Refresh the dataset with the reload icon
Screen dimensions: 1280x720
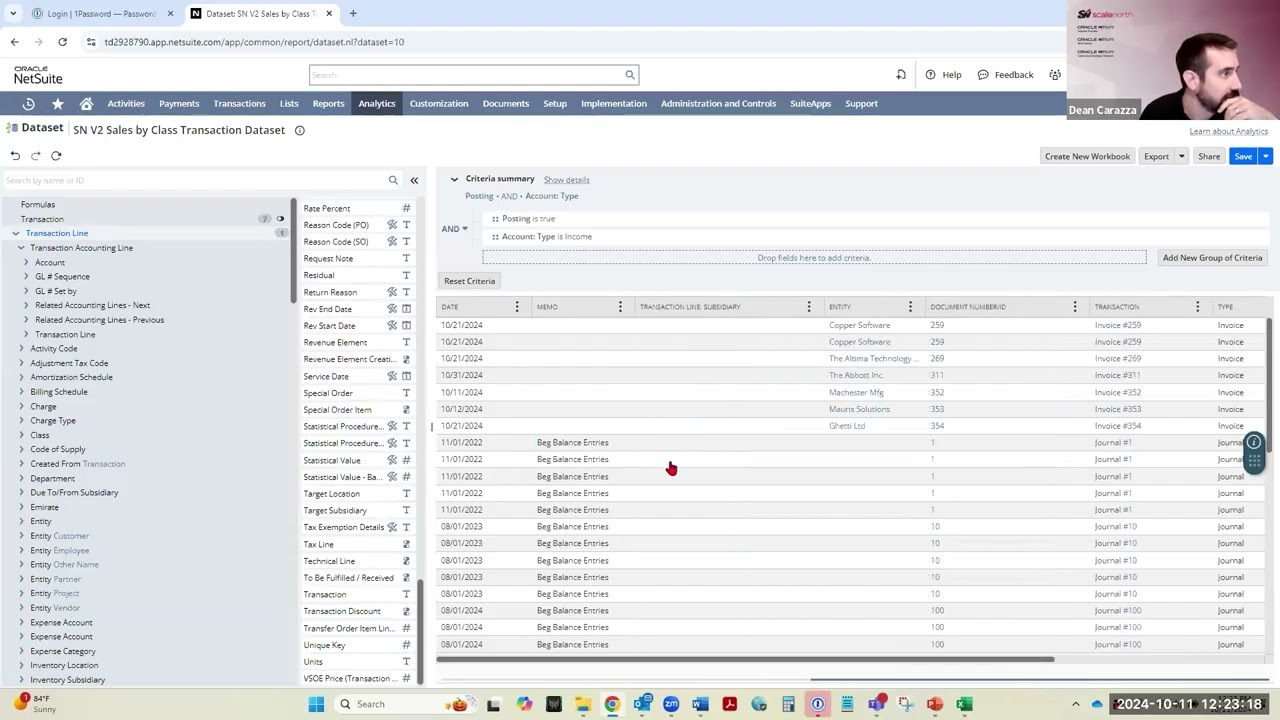tap(56, 156)
